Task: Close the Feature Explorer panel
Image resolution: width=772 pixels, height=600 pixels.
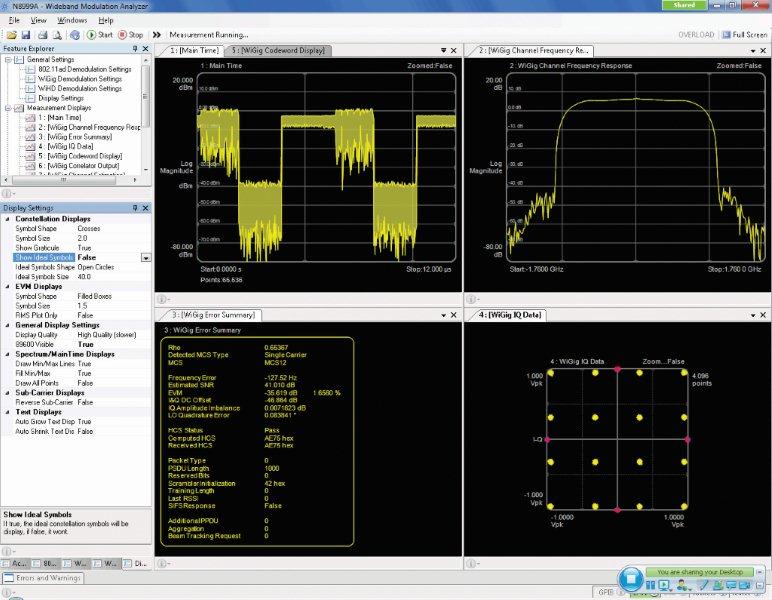Action: click(x=146, y=48)
